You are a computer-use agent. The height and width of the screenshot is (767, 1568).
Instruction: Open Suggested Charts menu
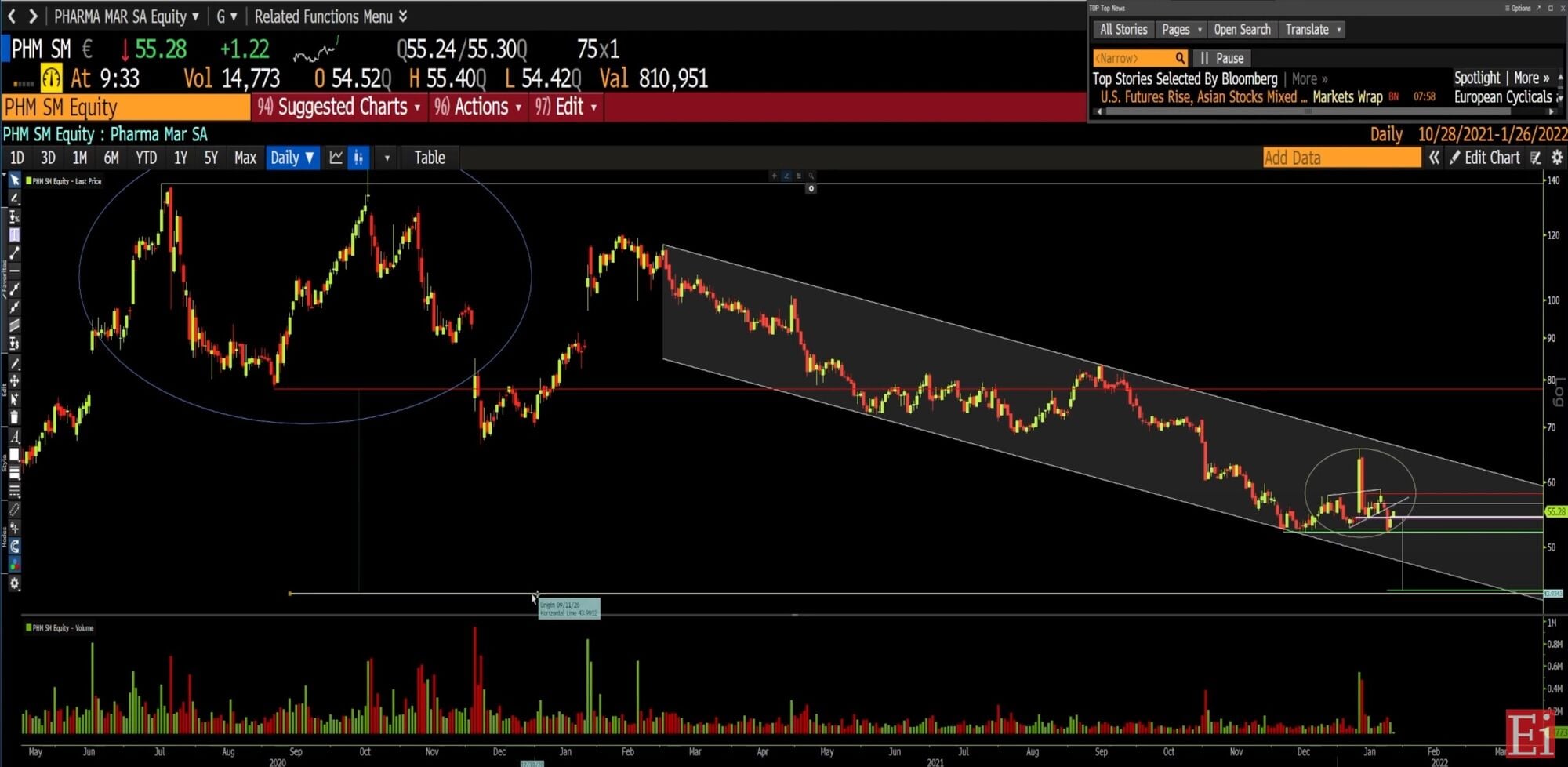339,107
